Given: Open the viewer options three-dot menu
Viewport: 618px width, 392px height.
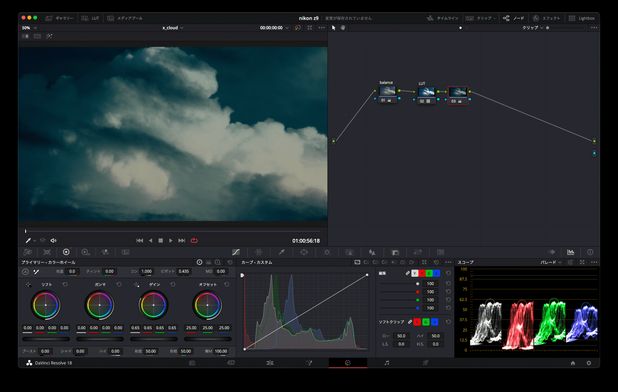Looking at the screenshot, I should [322, 28].
